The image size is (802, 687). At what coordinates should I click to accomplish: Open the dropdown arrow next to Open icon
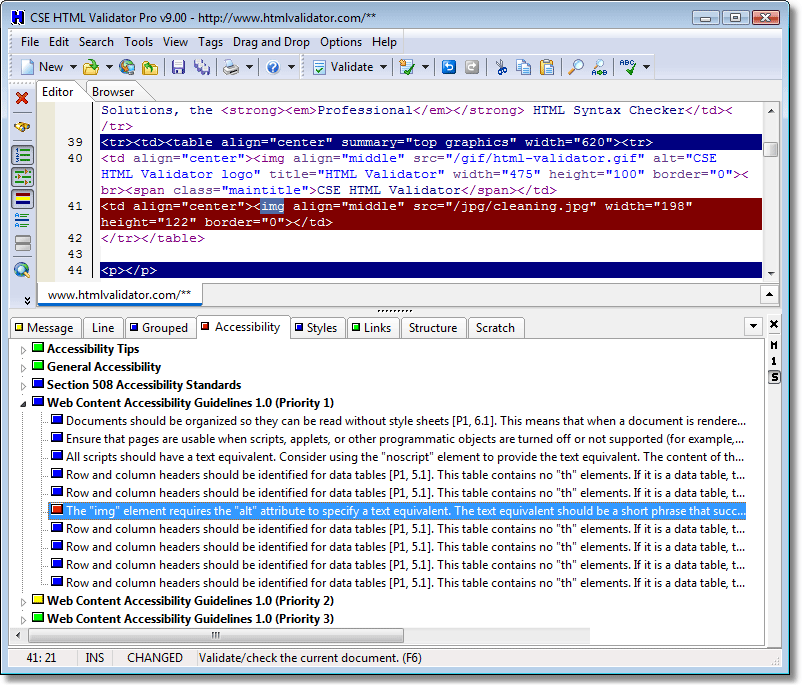coord(109,67)
